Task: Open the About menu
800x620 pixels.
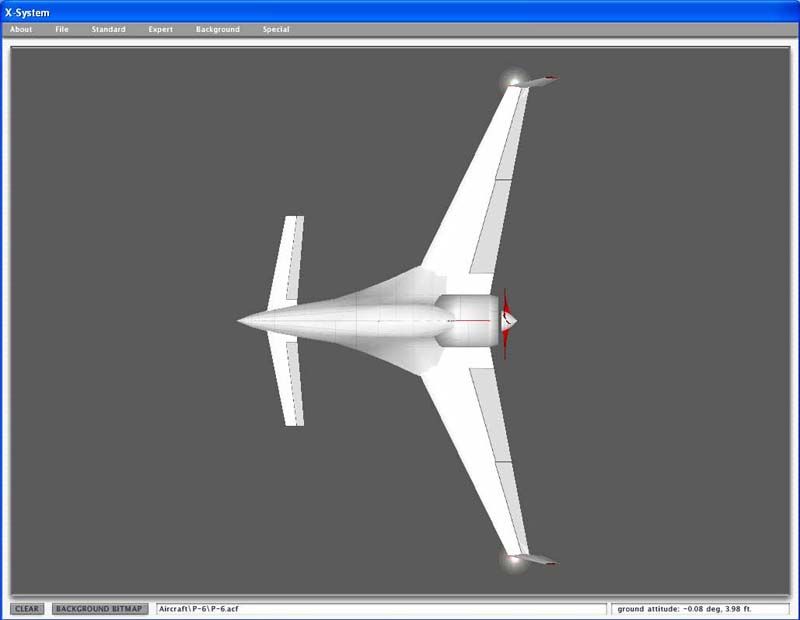Action: pos(21,29)
